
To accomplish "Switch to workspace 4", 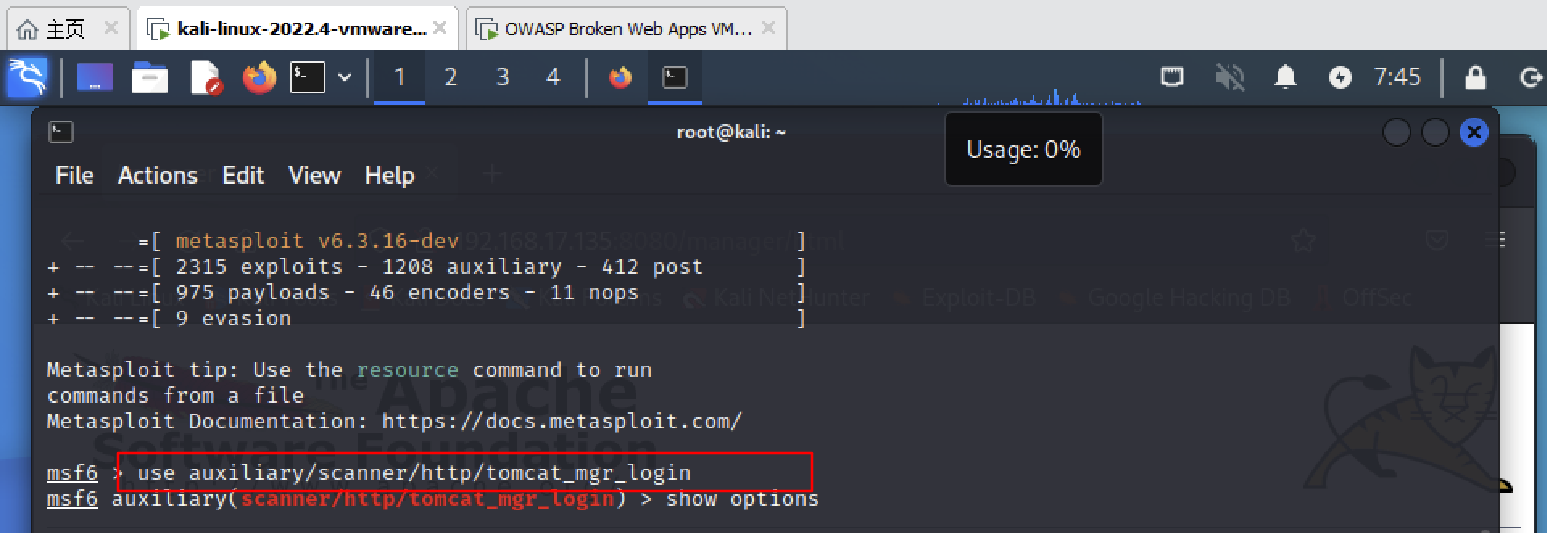I will pos(553,78).
